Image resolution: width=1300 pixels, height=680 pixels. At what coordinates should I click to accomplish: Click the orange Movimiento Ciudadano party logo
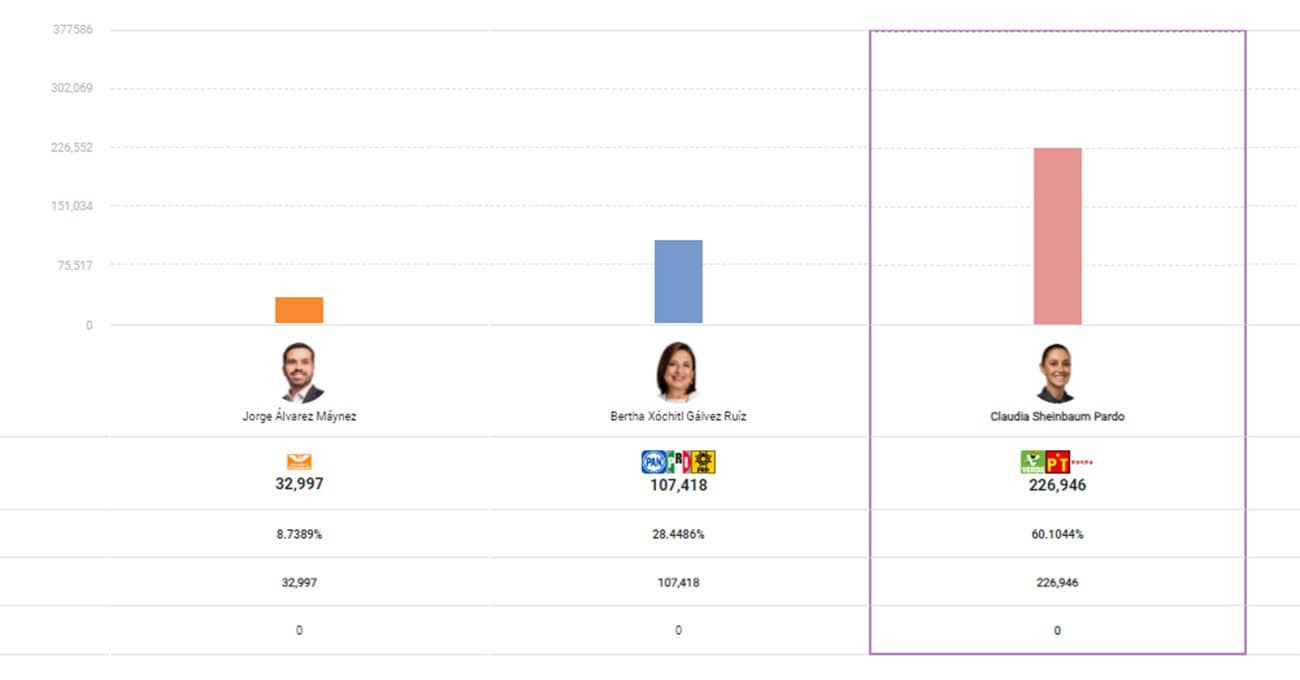click(x=300, y=462)
